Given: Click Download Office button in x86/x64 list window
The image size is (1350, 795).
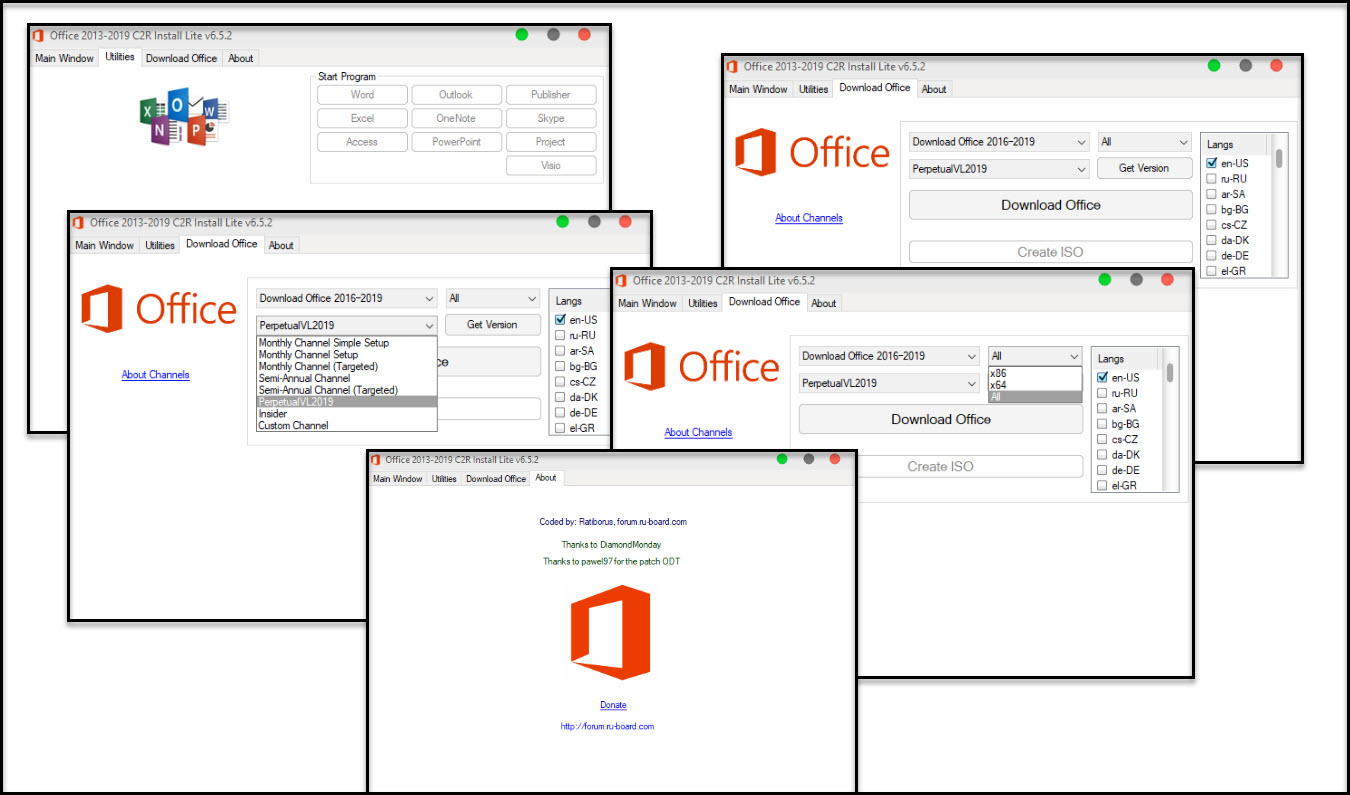Looking at the screenshot, I should (x=941, y=419).
